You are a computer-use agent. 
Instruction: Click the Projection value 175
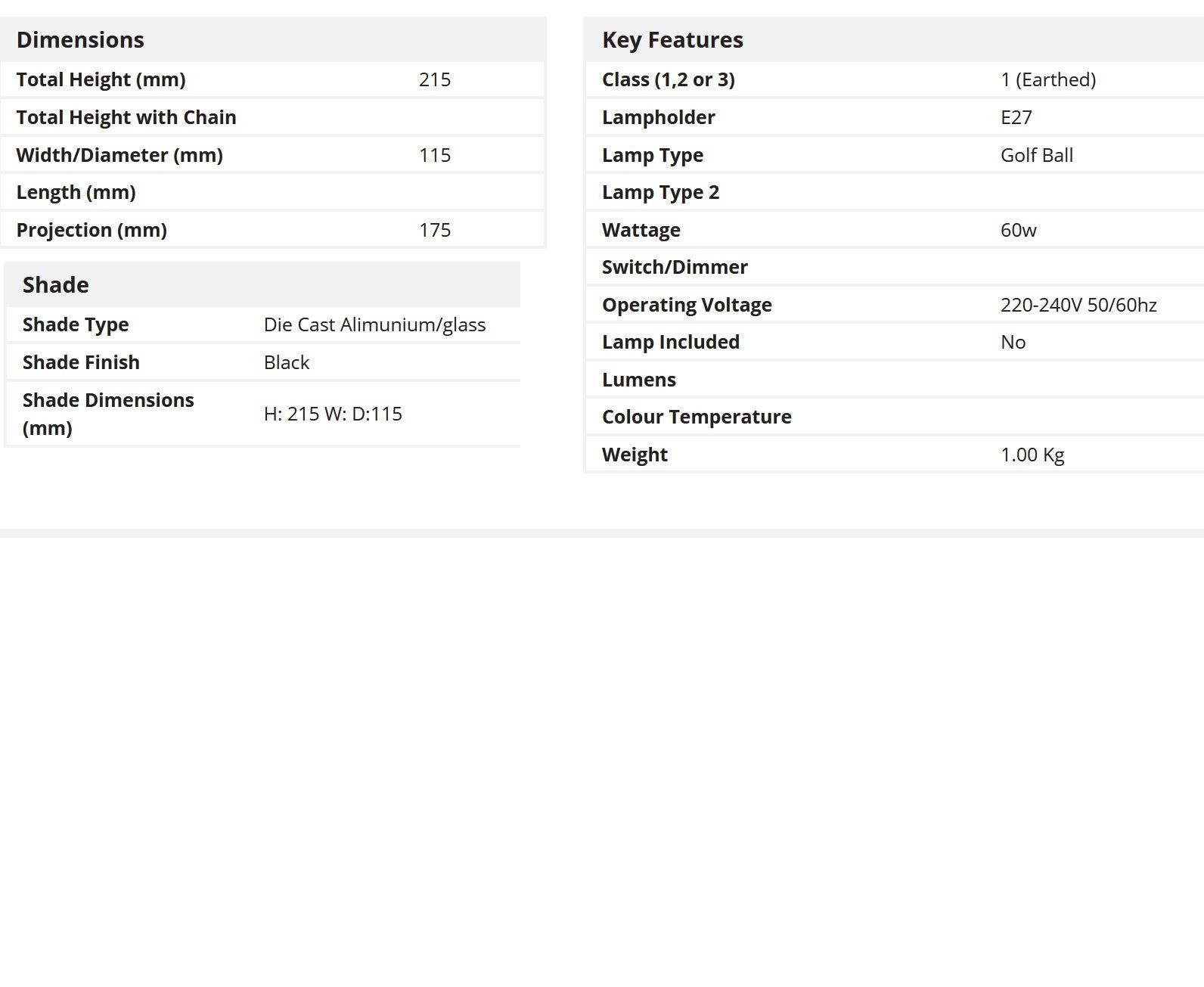(435, 230)
